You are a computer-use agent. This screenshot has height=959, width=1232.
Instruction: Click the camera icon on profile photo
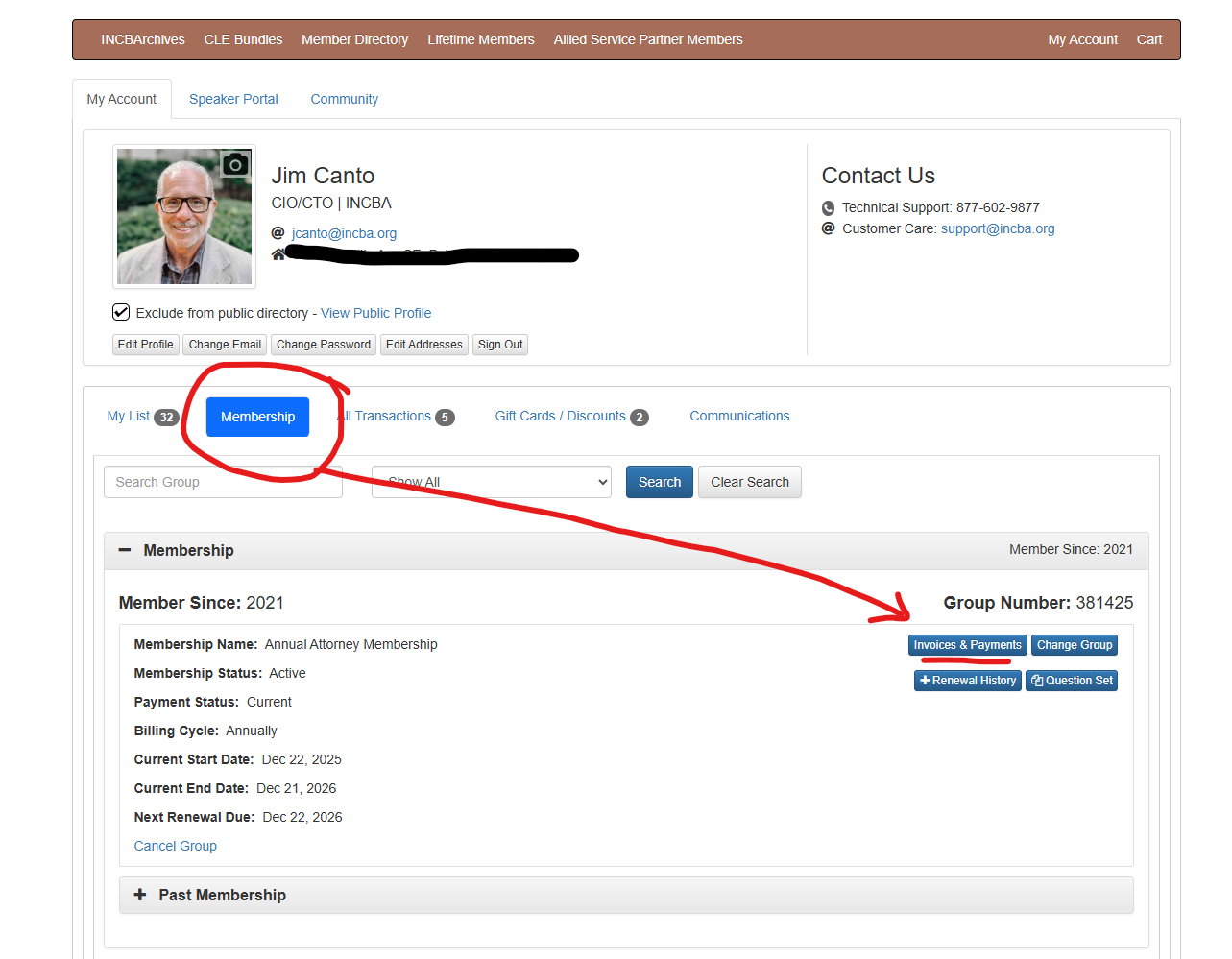[x=235, y=164]
